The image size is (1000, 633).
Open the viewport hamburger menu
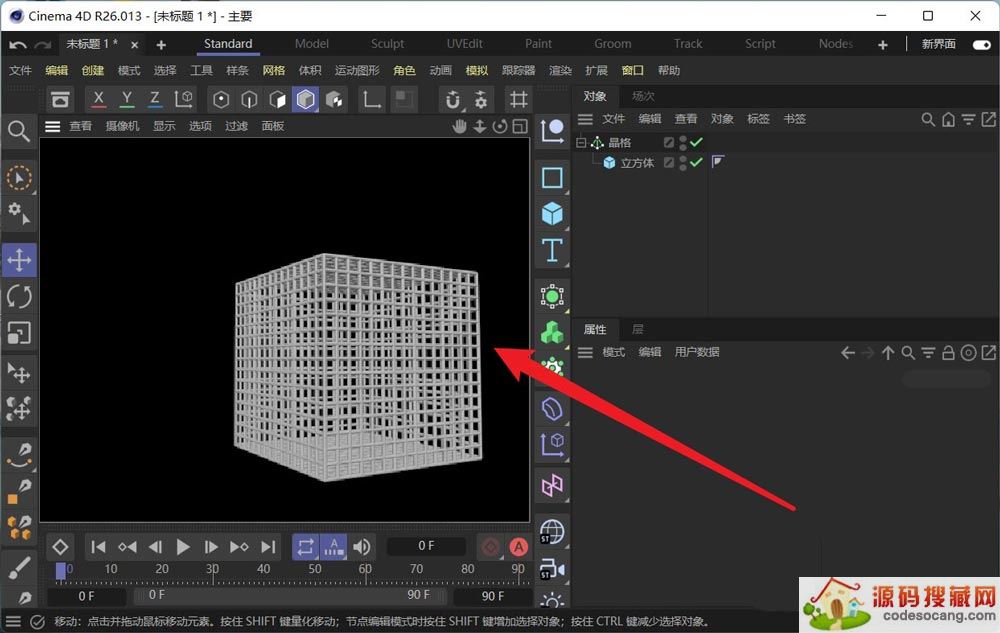coord(53,126)
